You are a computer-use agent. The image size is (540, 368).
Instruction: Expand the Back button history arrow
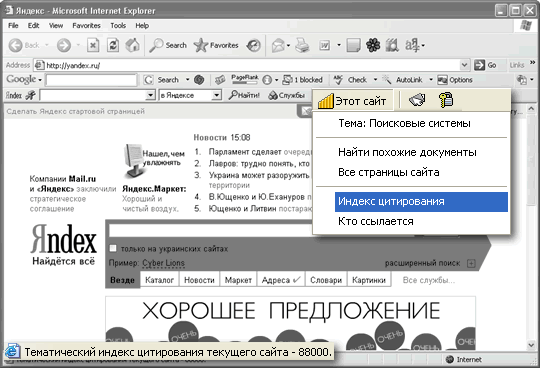click(x=47, y=45)
